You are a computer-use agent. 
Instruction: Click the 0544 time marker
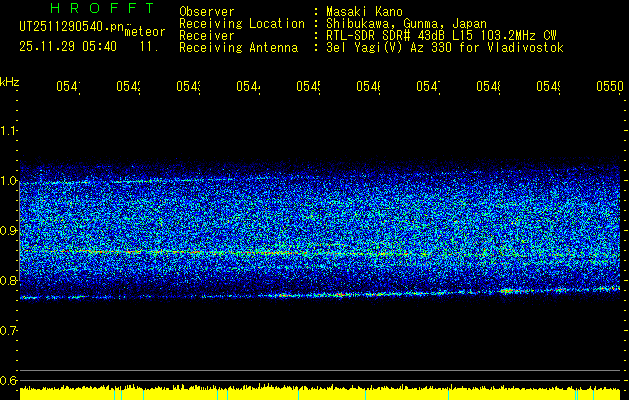tap(248, 86)
